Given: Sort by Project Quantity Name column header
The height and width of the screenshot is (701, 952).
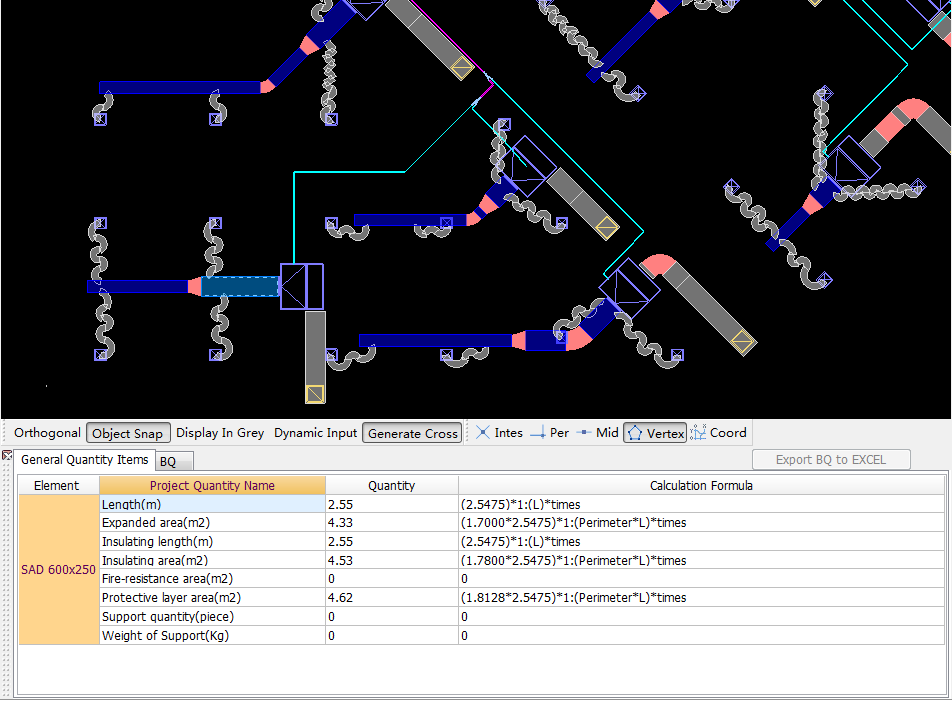Looking at the screenshot, I should [x=212, y=486].
